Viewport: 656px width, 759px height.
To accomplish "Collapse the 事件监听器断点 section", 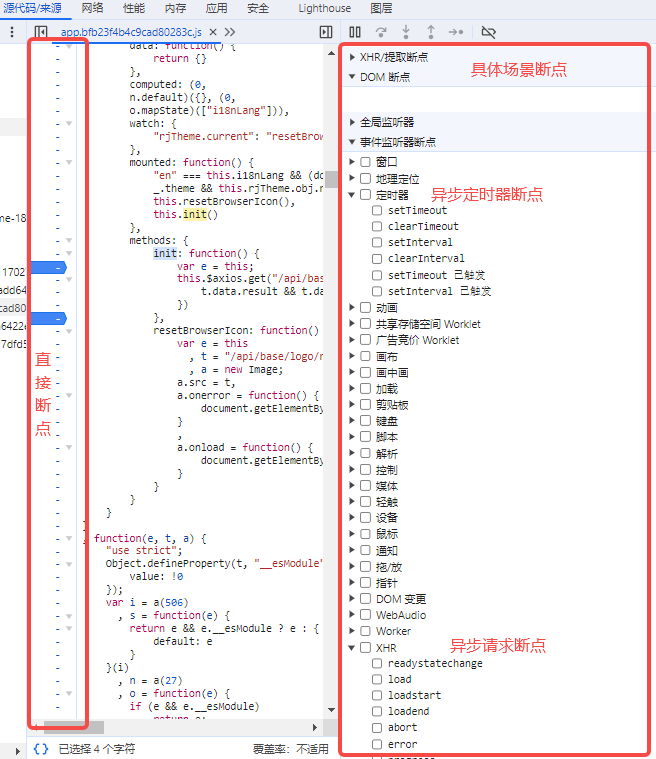I will 352,142.
